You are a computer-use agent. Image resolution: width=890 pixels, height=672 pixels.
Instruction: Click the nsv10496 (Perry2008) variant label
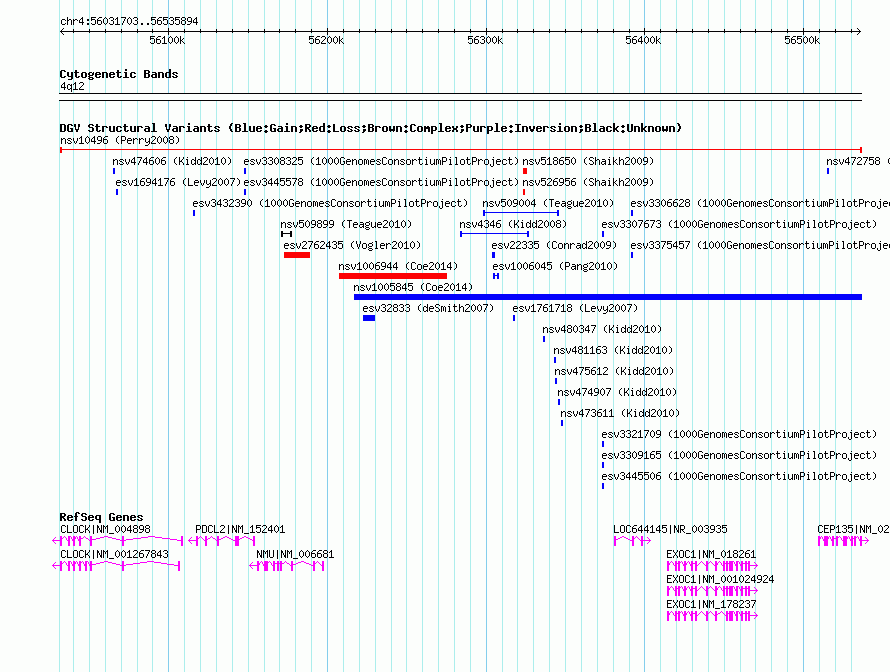(120, 140)
